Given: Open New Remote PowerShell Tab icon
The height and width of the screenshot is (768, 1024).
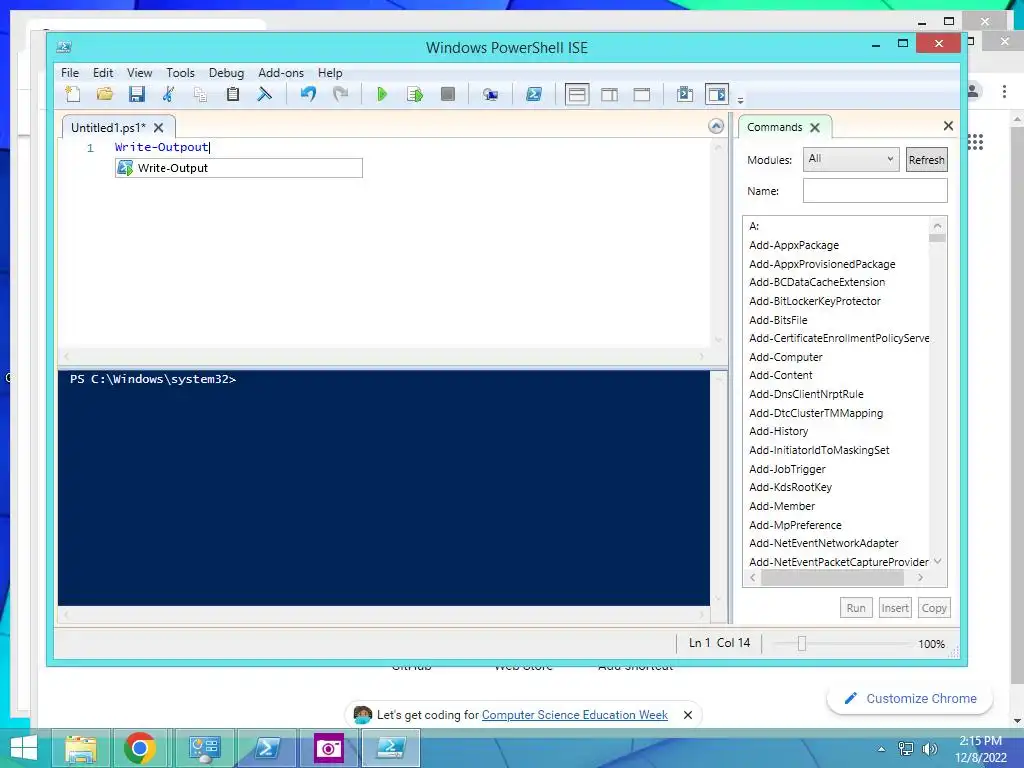Looking at the screenshot, I should [x=490, y=94].
